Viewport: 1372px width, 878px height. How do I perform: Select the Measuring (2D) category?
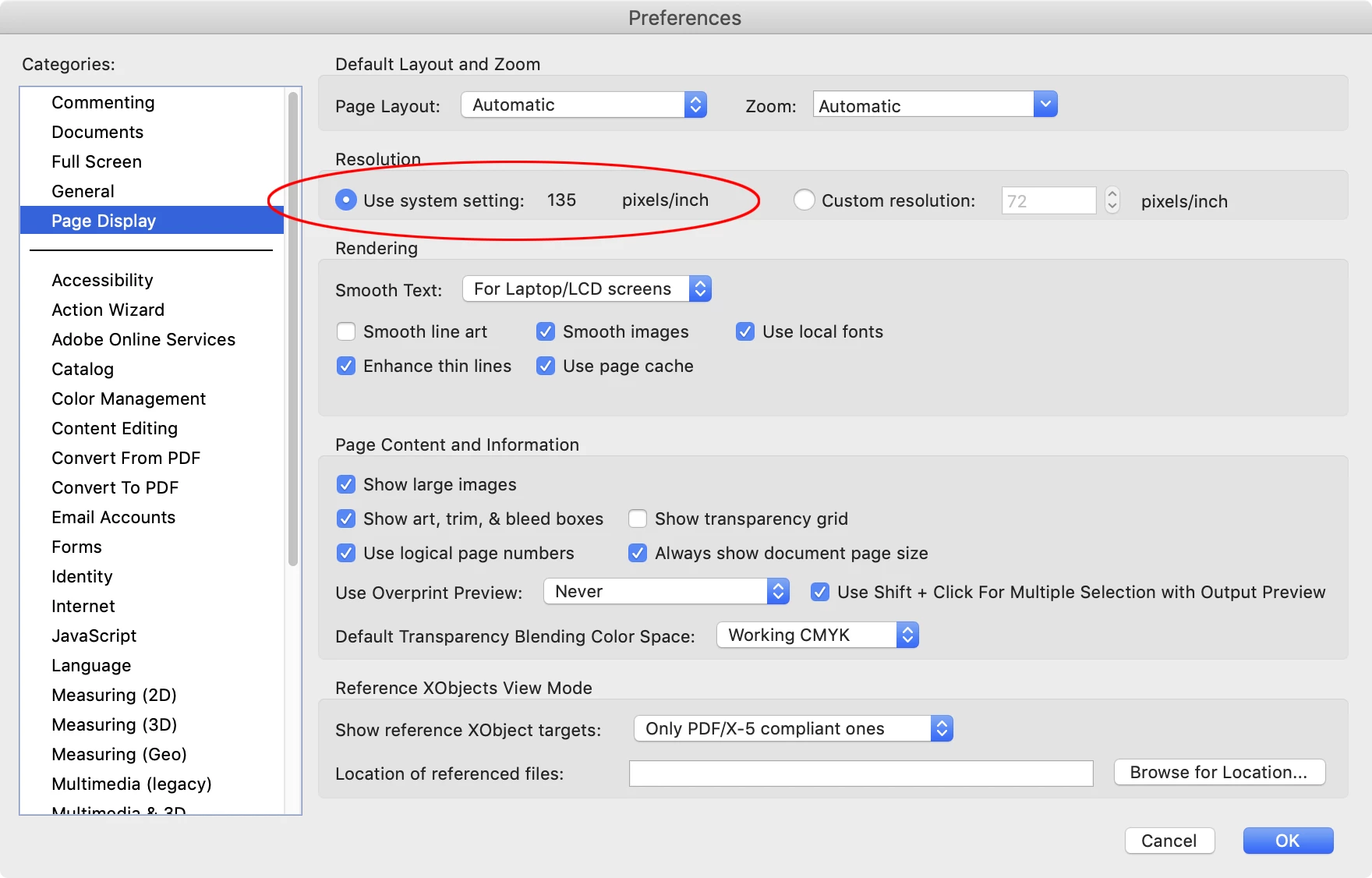point(152,695)
